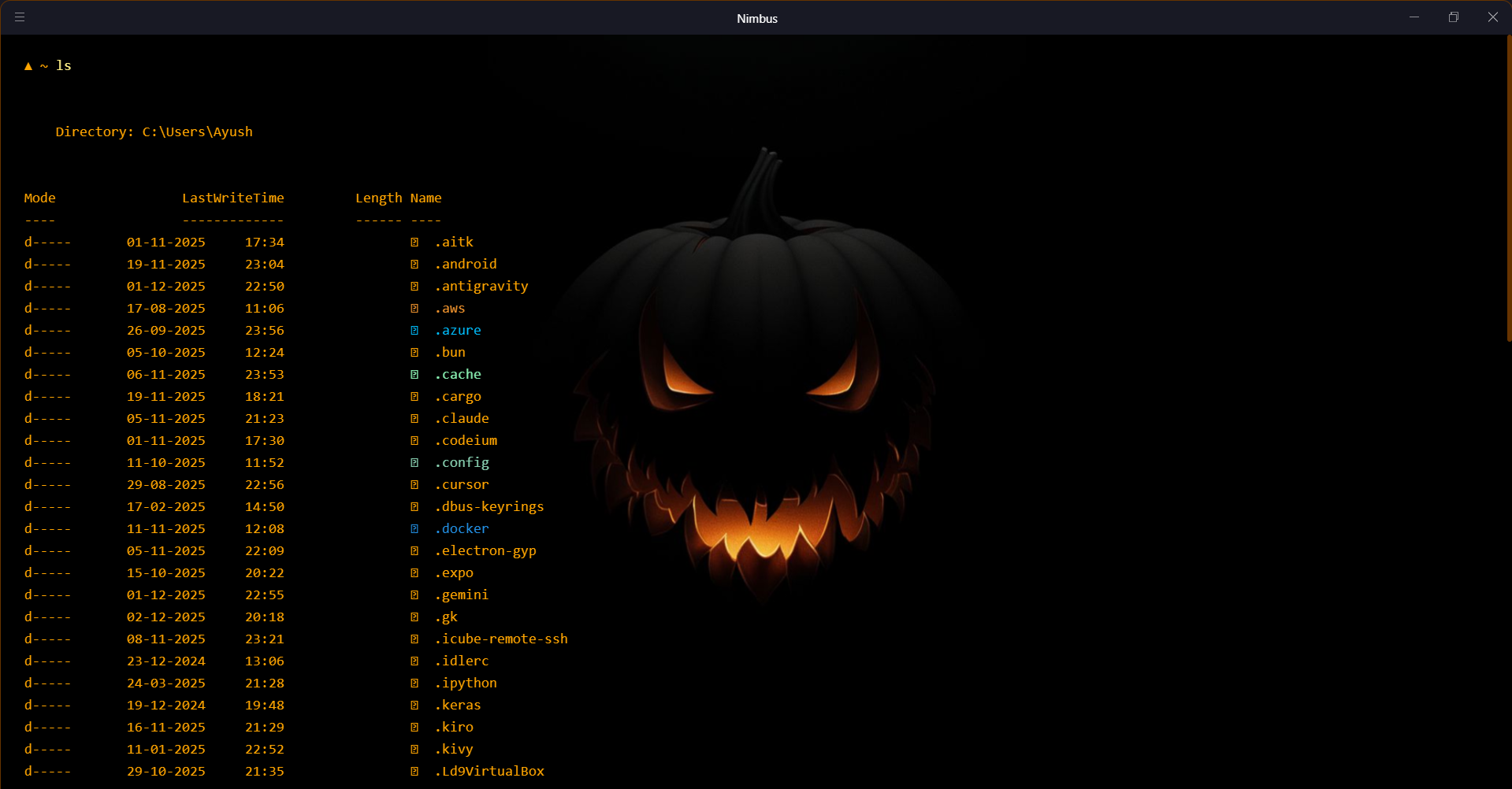
Task: Click the folder icon beside .gemini
Action: point(414,595)
